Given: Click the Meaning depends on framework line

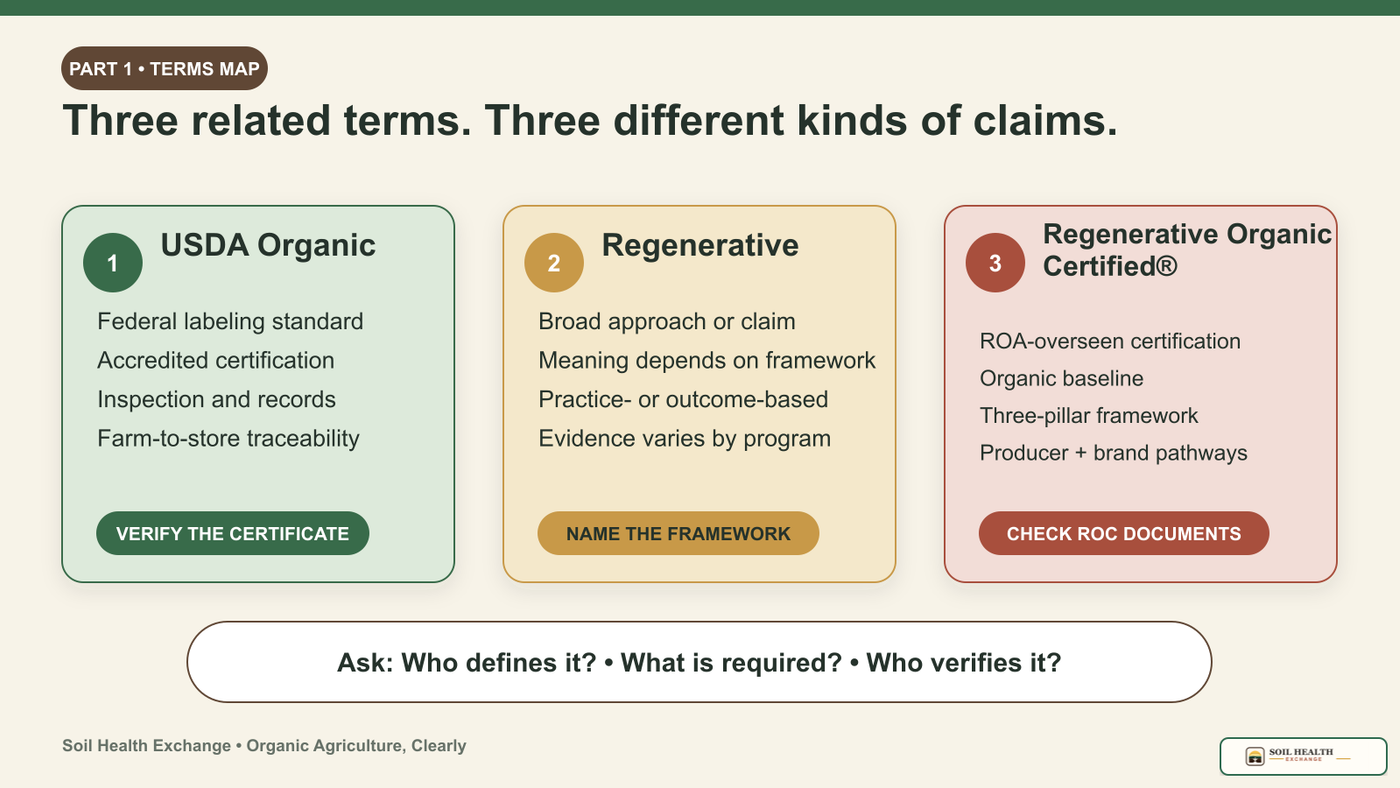Looking at the screenshot, I should [707, 360].
